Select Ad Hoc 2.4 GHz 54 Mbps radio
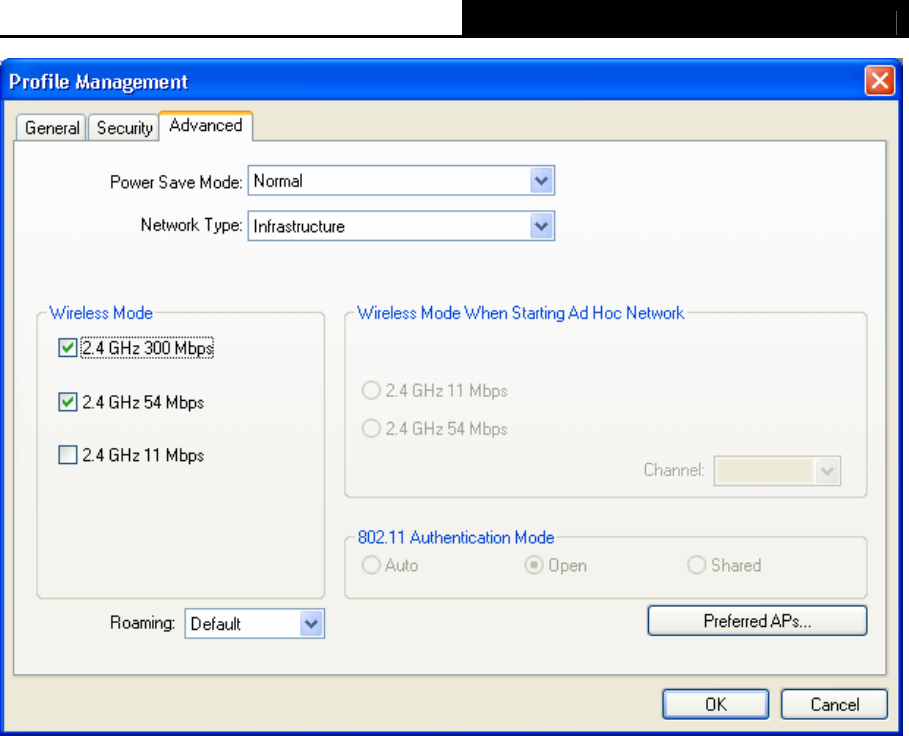Image resolution: width=909 pixels, height=736 pixels. (371, 429)
